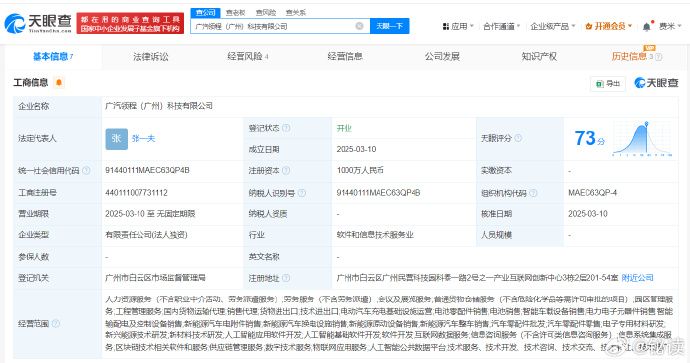This screenshot has height=363, width=690.
Task: Open help icon next to 天眼评分
Action: (x=518, y=138)
